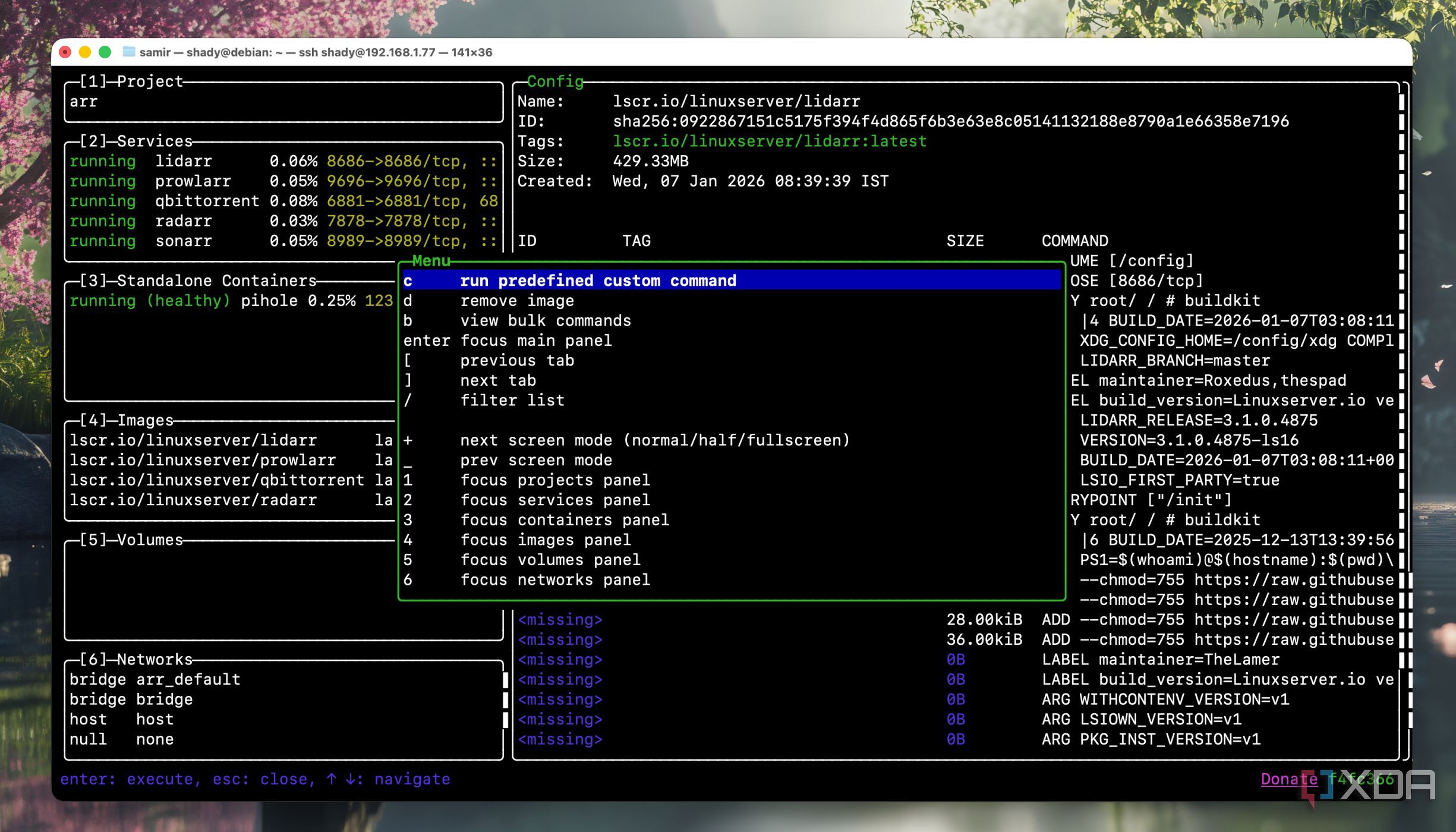Click the image size value 429.33MB
1456x832 pixels.
651,161
